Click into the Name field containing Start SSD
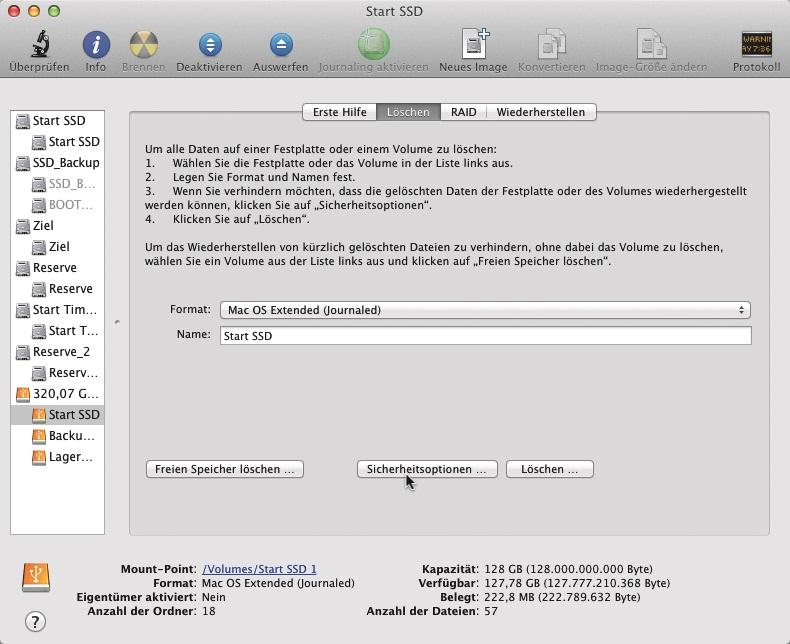 click(x=486, y=336)
